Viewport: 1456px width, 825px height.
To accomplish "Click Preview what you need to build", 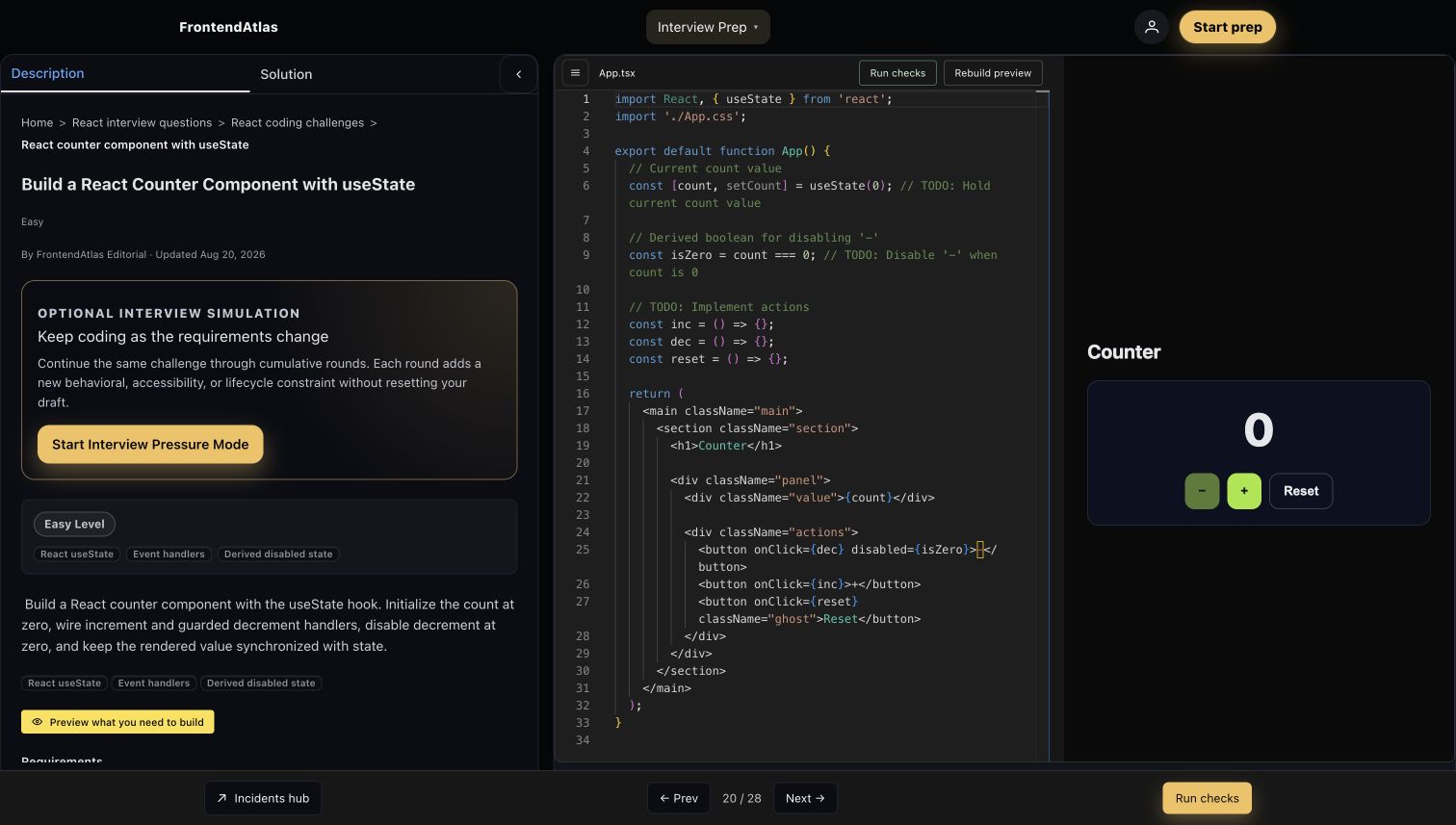I will (117, 722).
